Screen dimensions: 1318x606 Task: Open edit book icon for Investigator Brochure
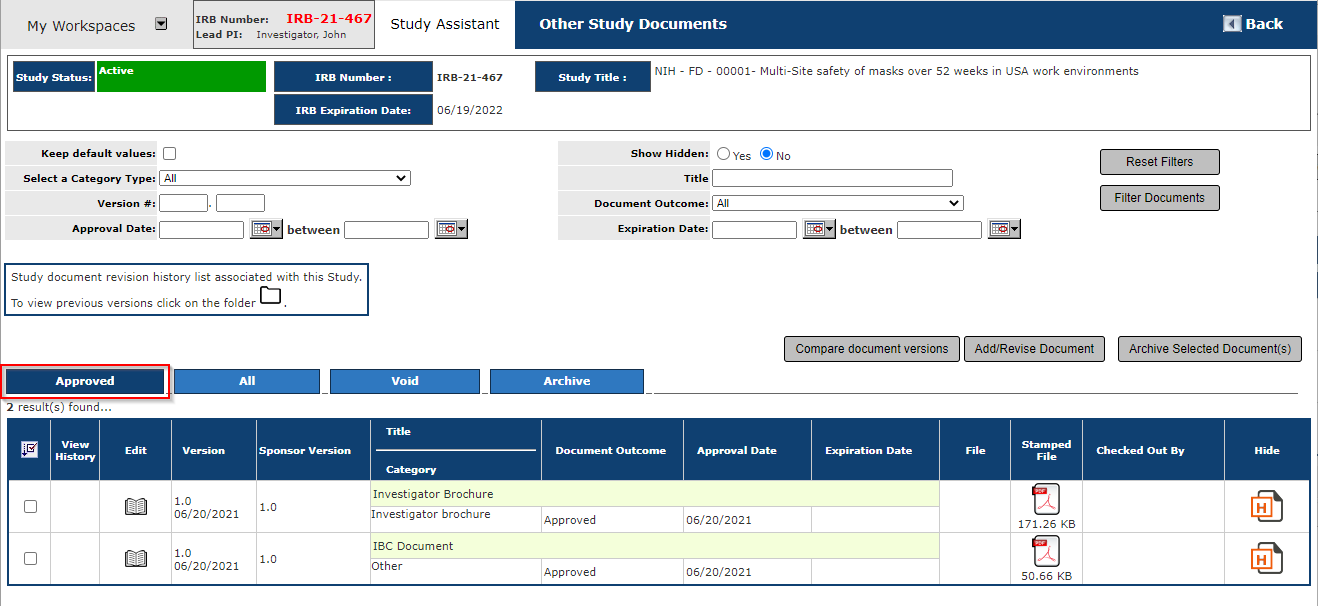click(x=135, y=507)
